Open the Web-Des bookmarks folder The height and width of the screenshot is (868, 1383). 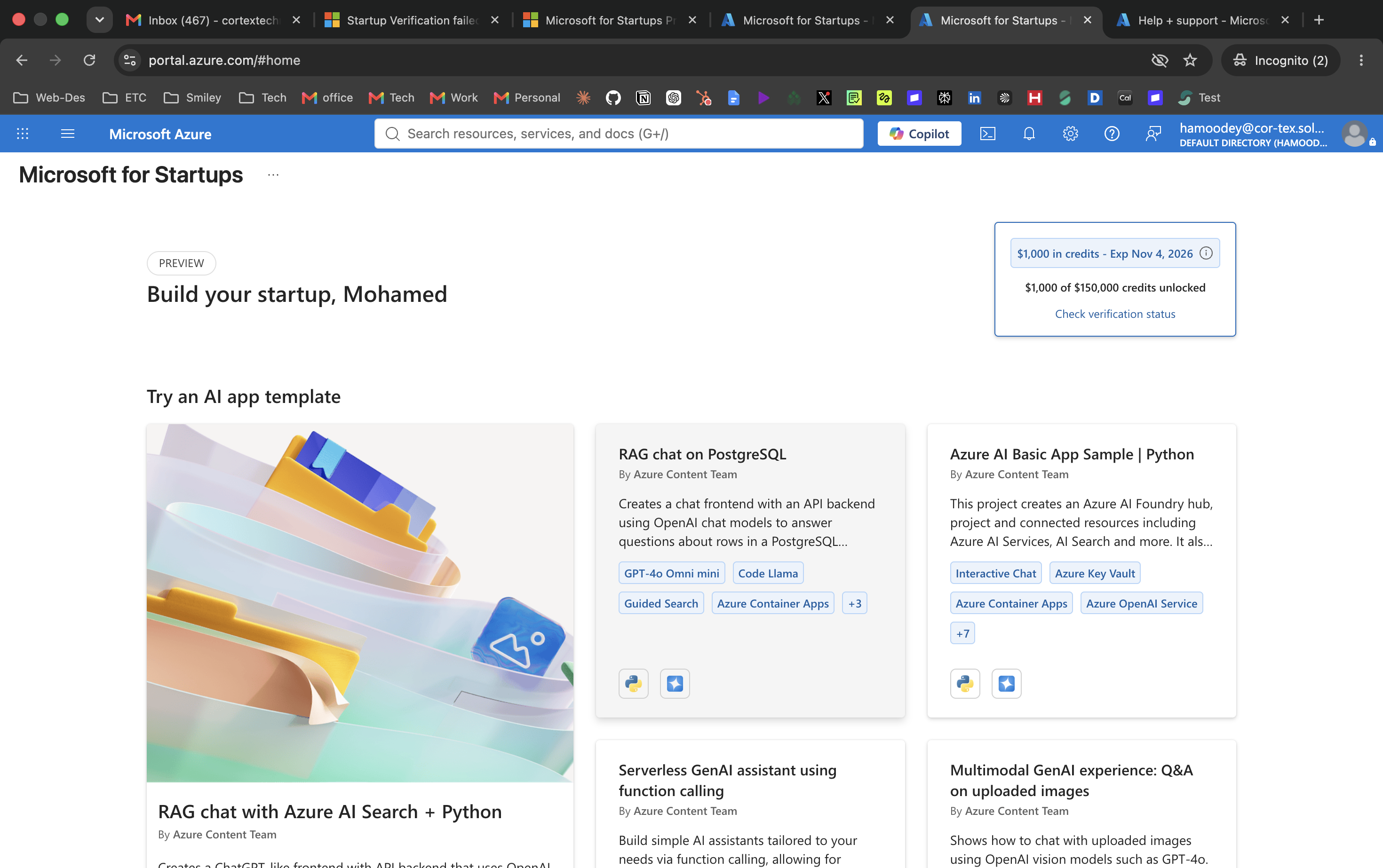(x=49, y=98)
